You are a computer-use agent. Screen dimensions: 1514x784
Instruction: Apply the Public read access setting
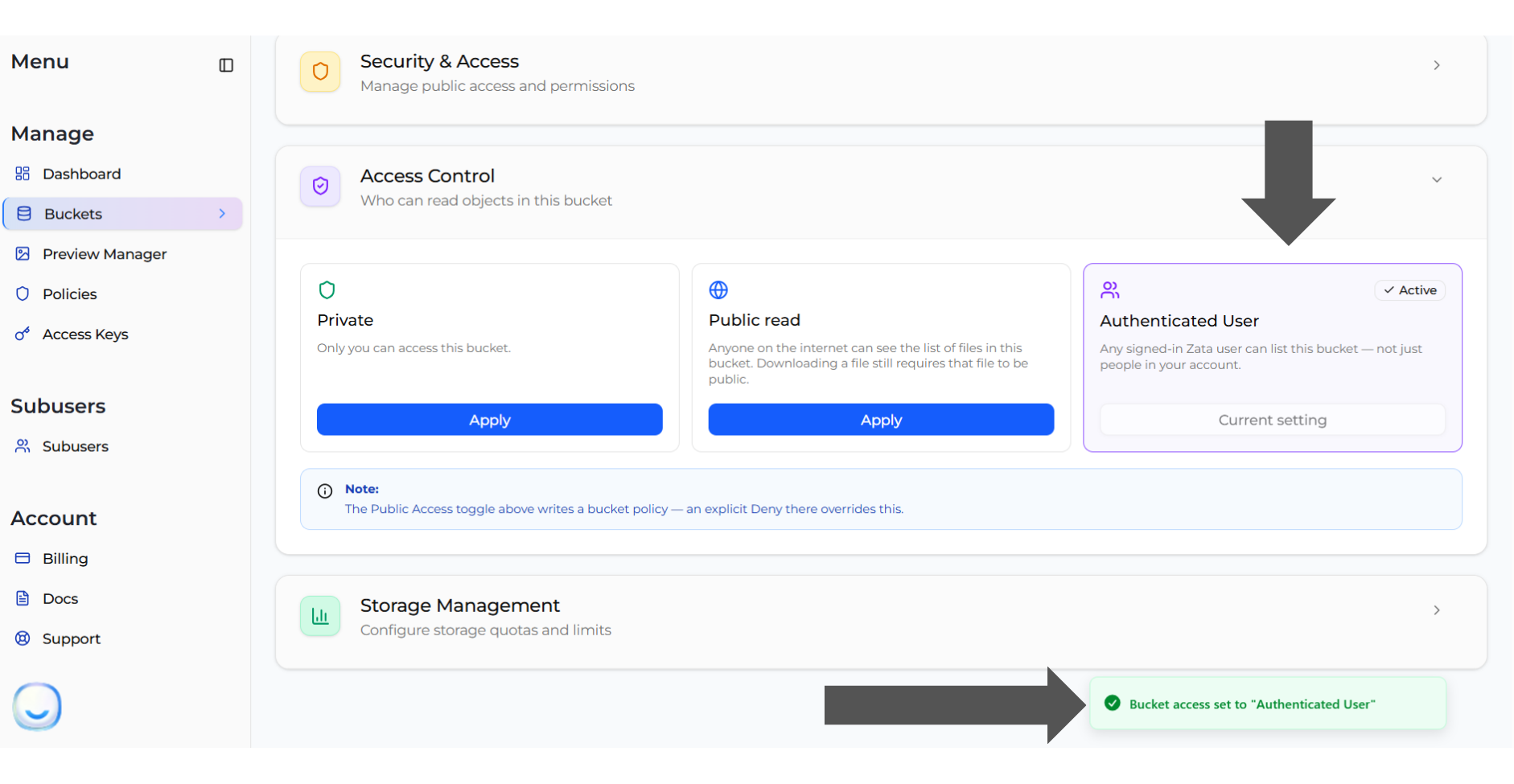pyautogui.click(x=881, y=420)
